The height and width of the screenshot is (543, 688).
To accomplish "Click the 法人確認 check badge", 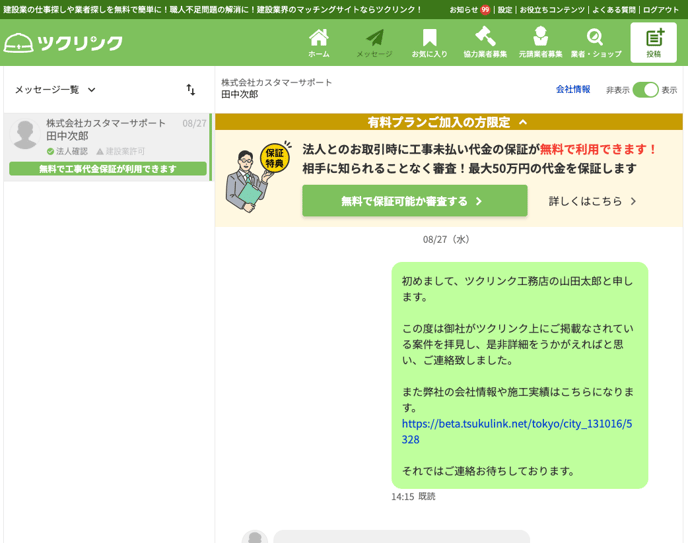I will [67, 151].
